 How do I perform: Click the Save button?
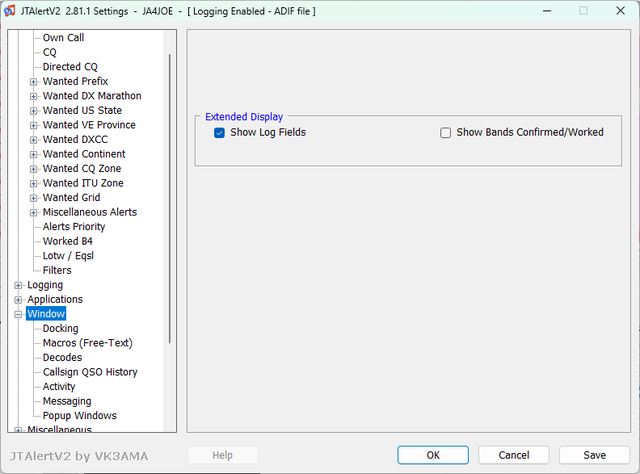tap(594, 455)
